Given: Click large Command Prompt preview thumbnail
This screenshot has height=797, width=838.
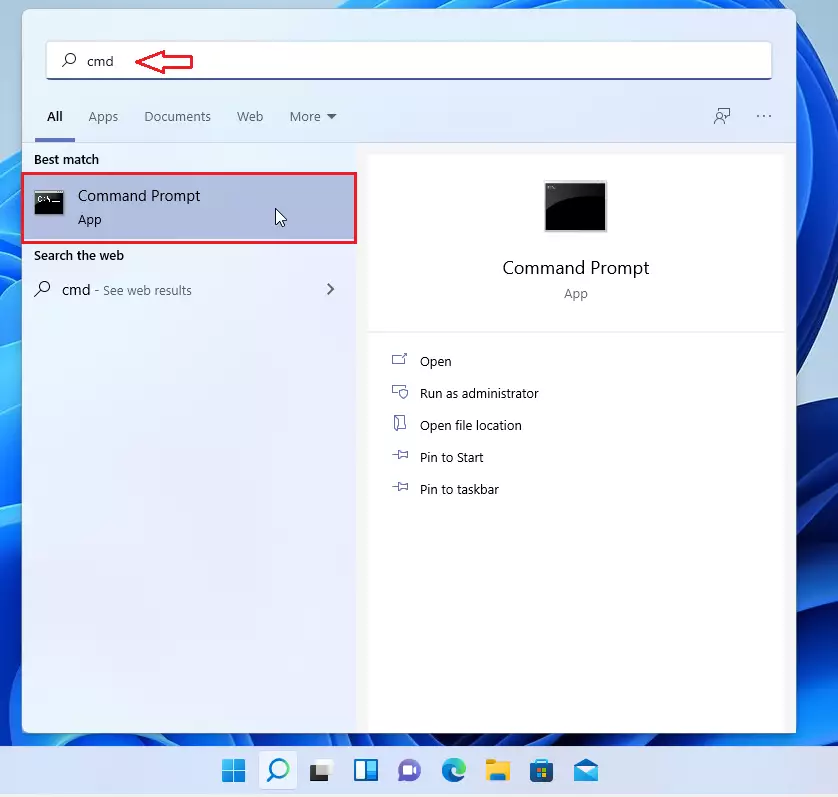Looking at the screenshot, I should [575, 206].
